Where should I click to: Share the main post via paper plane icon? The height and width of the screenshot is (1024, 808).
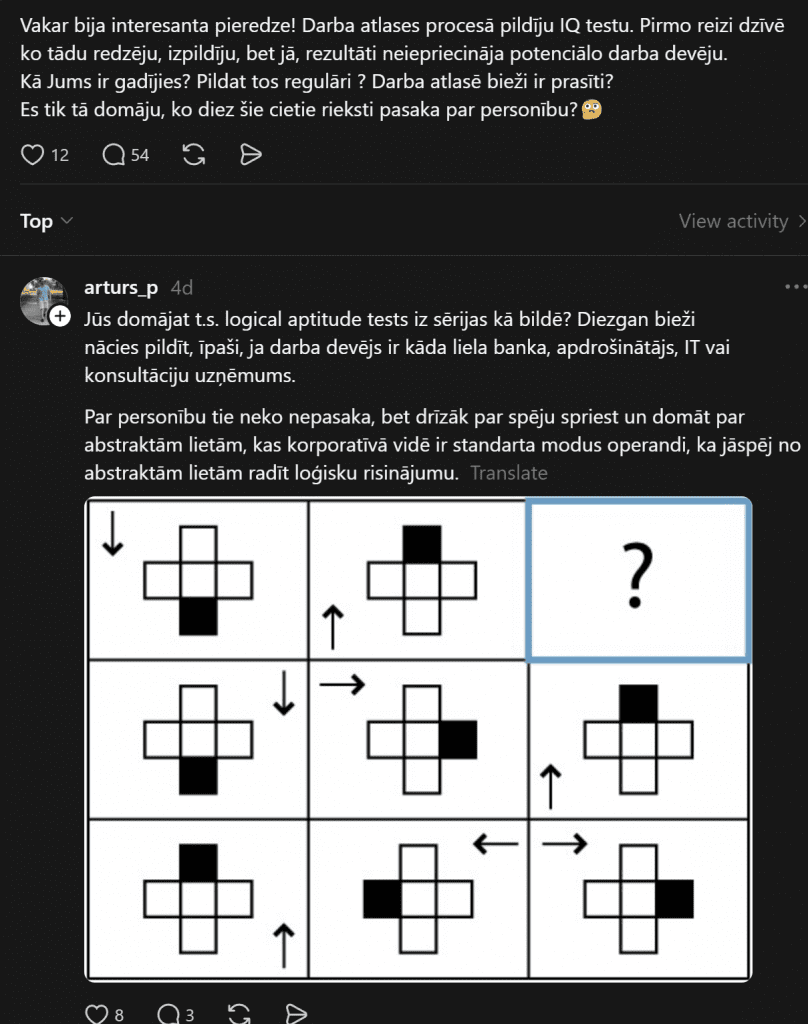point(251,154)
